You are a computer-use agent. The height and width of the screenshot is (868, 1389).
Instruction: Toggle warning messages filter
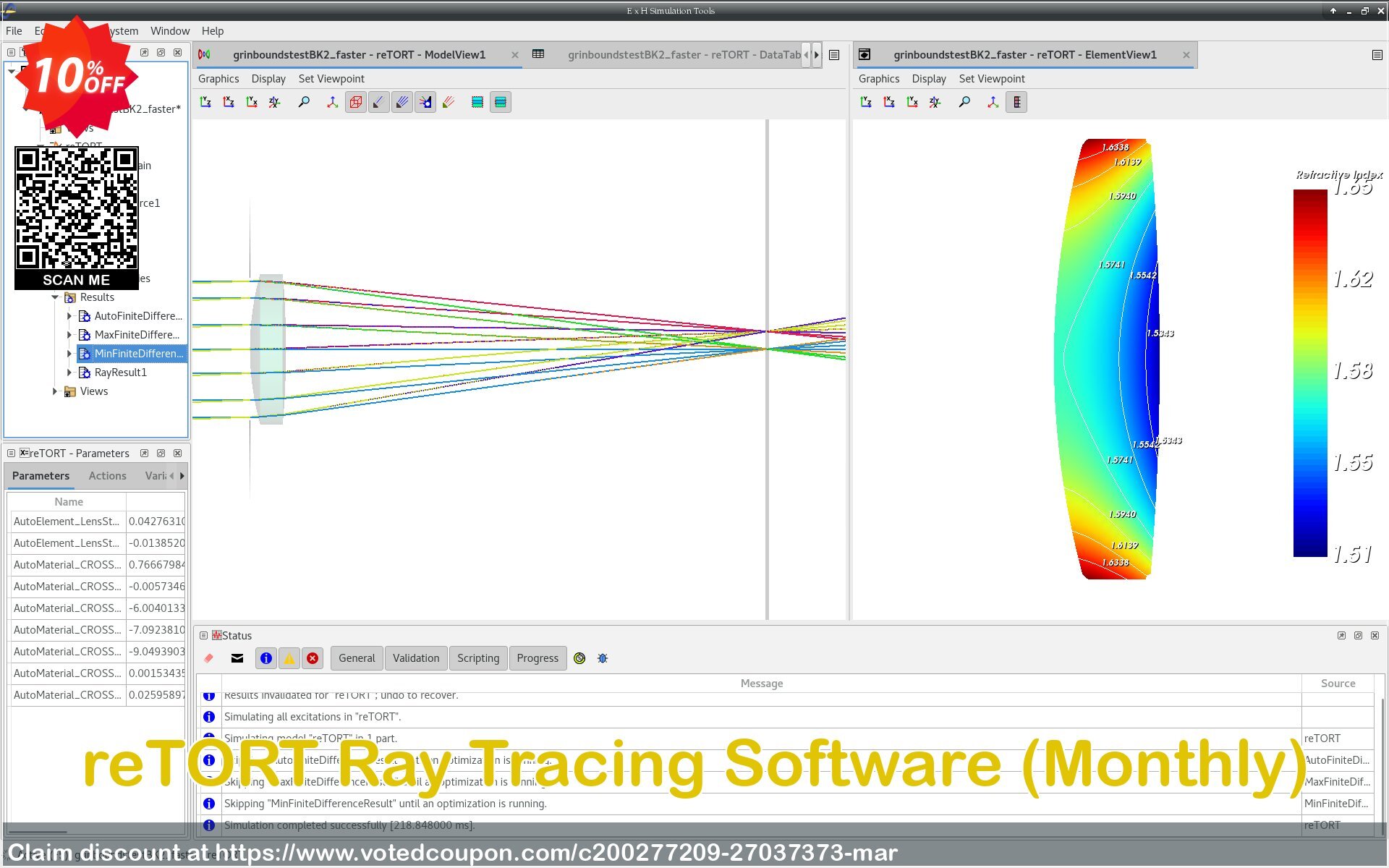point(289,658)
